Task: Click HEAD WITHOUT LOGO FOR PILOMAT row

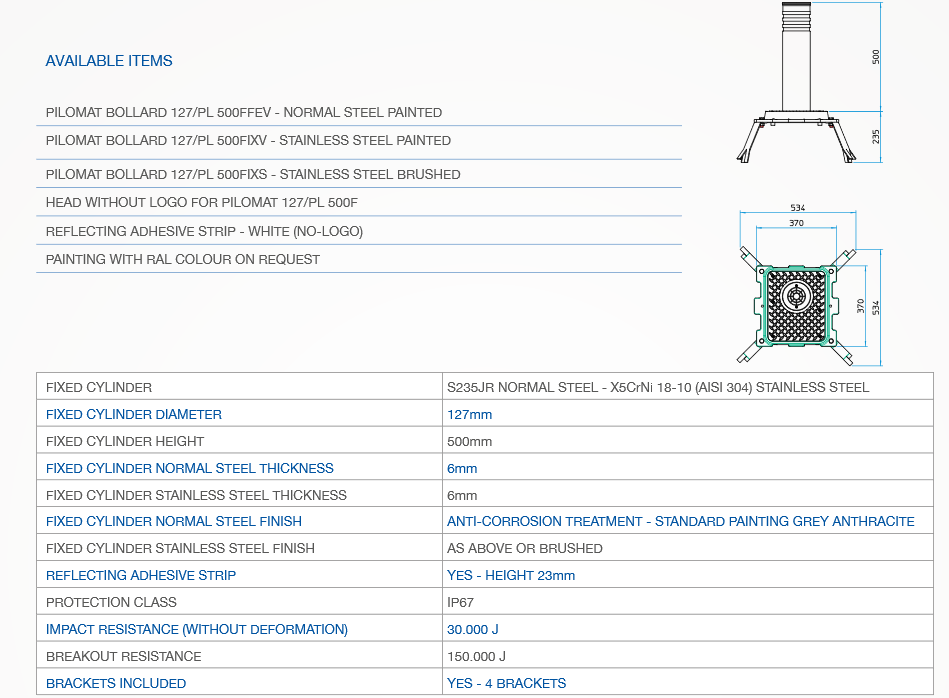Action: pos(359,202)
